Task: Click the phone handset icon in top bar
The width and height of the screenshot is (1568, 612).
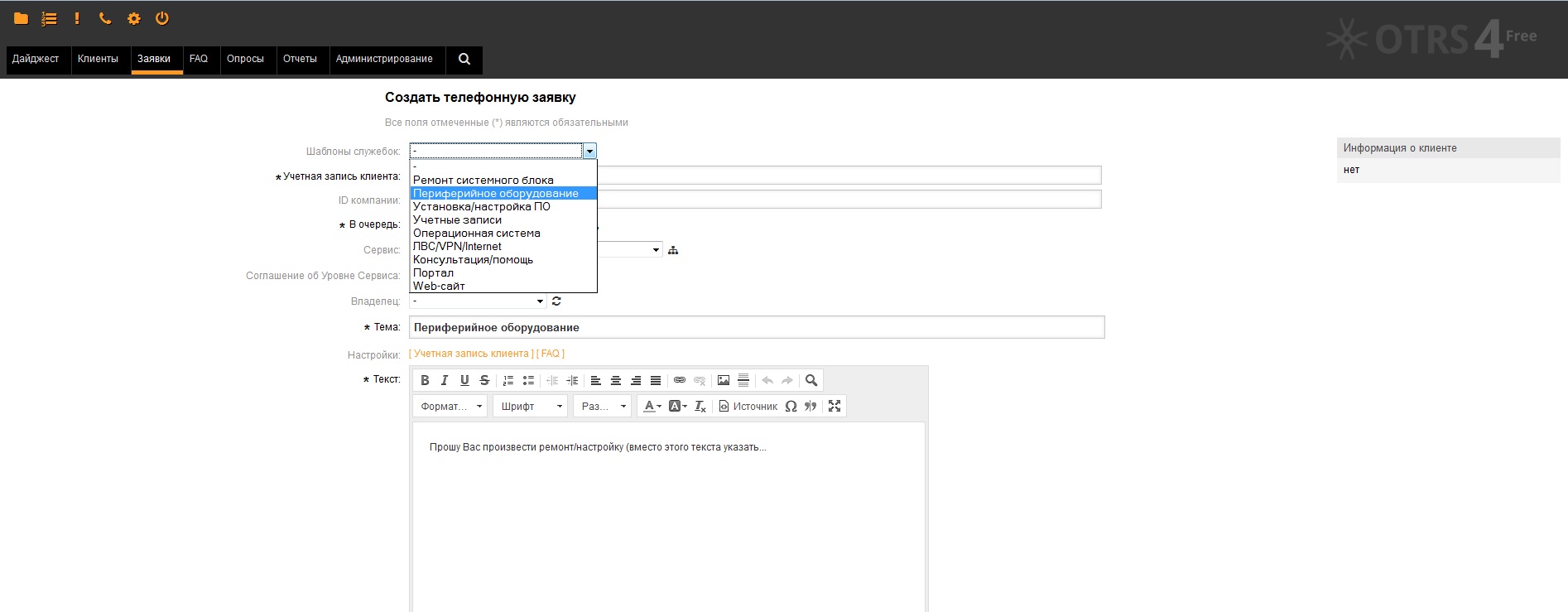Action: 105,18
